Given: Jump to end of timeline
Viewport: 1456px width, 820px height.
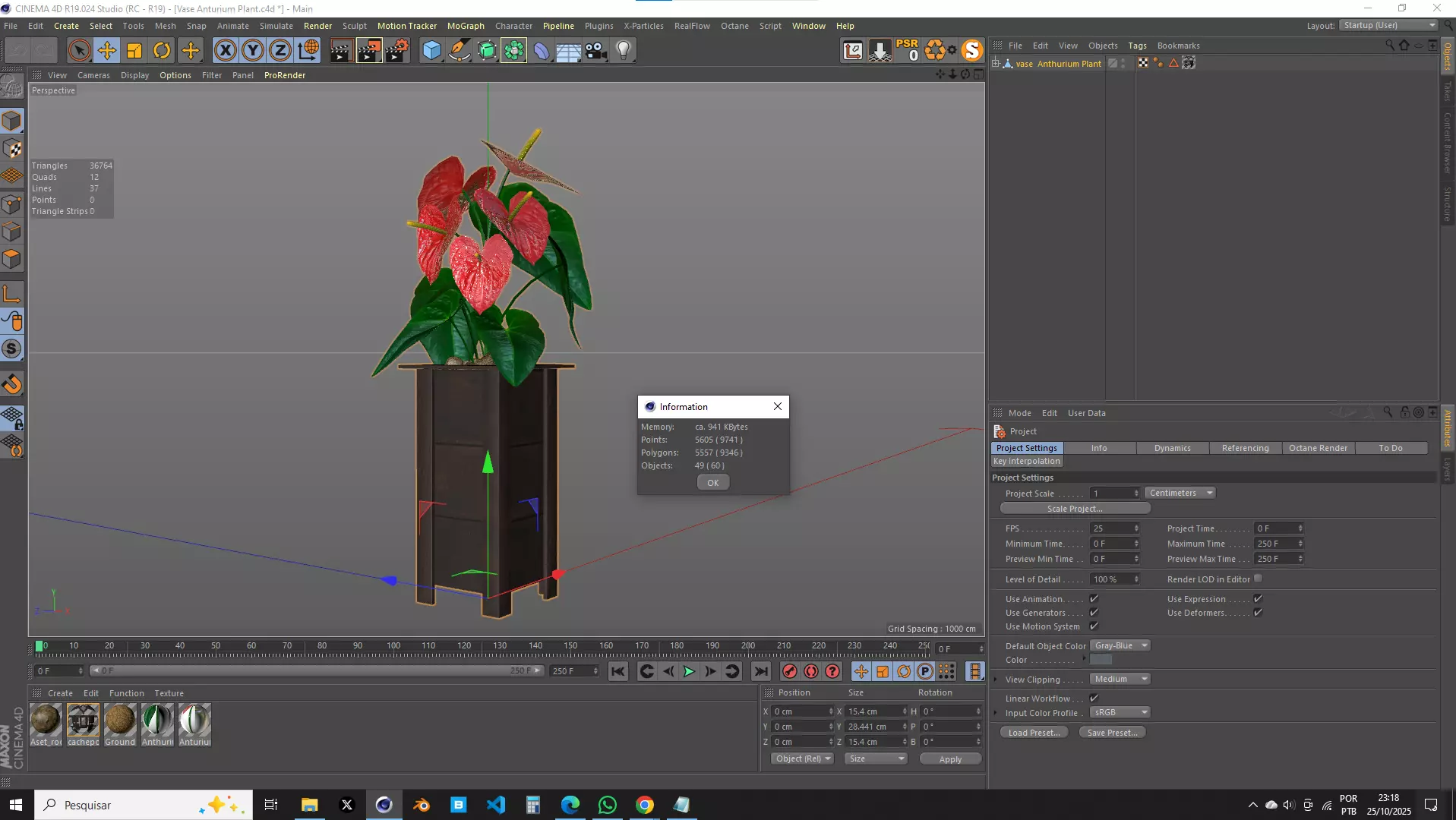Looking at the screenshot, I should point(760,671).
